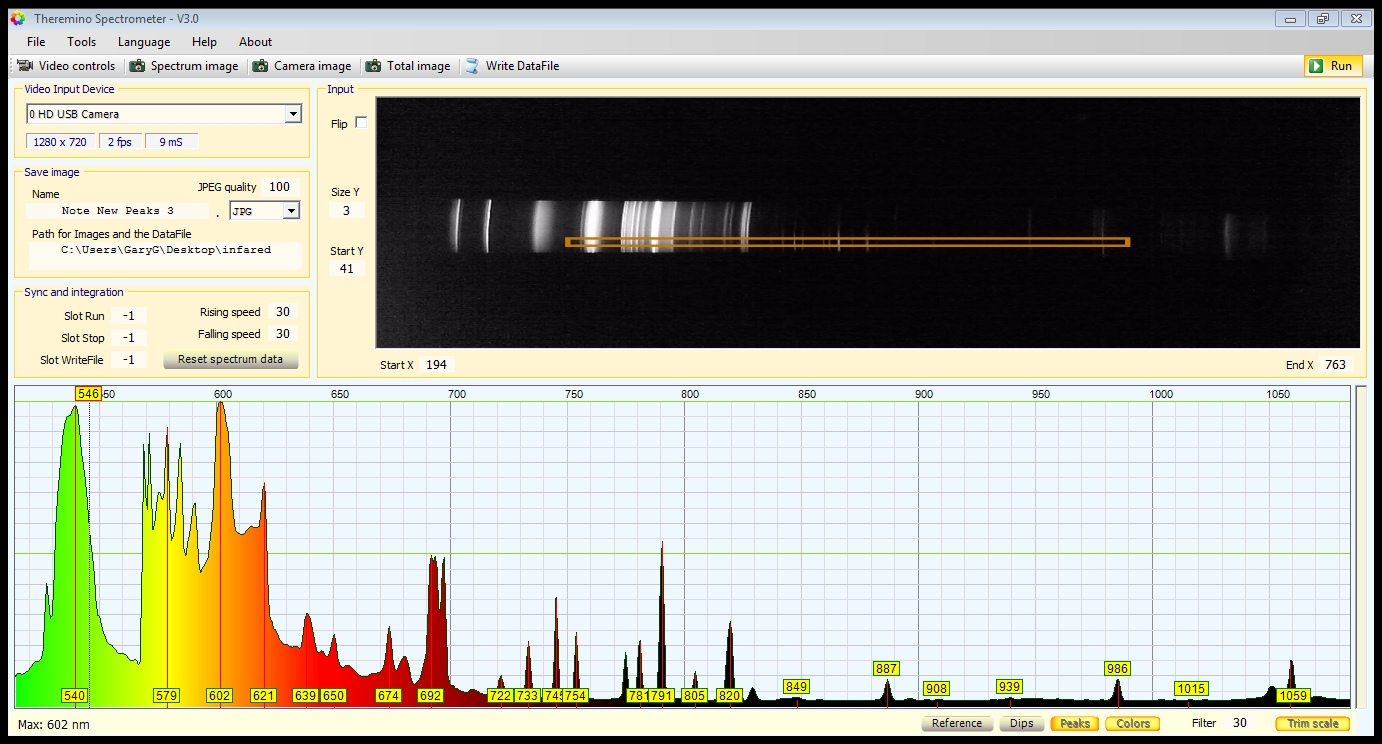
Task: Open the Tools menu
Action: (81, 42)
